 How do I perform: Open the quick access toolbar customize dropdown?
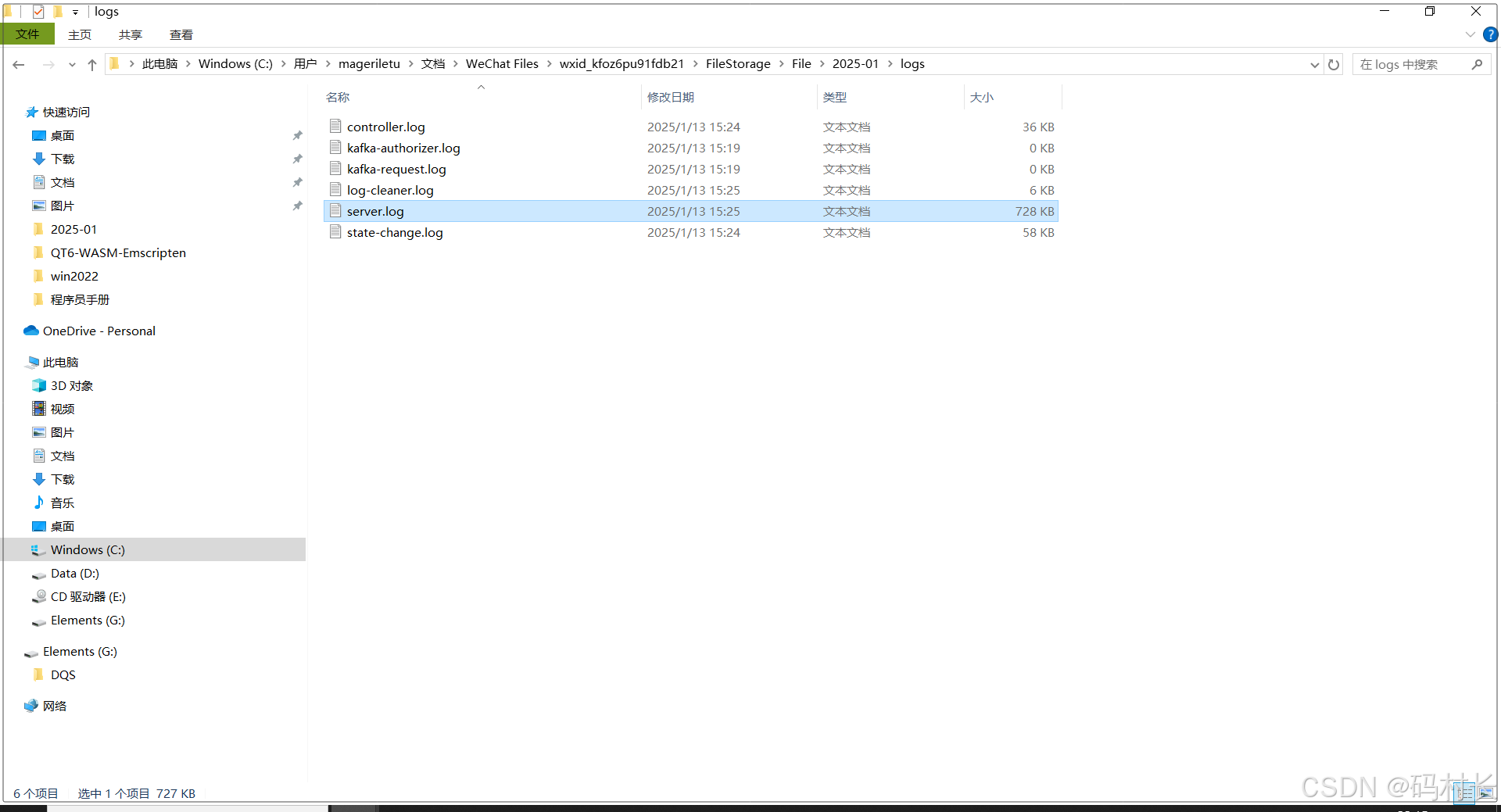[75, 13]
